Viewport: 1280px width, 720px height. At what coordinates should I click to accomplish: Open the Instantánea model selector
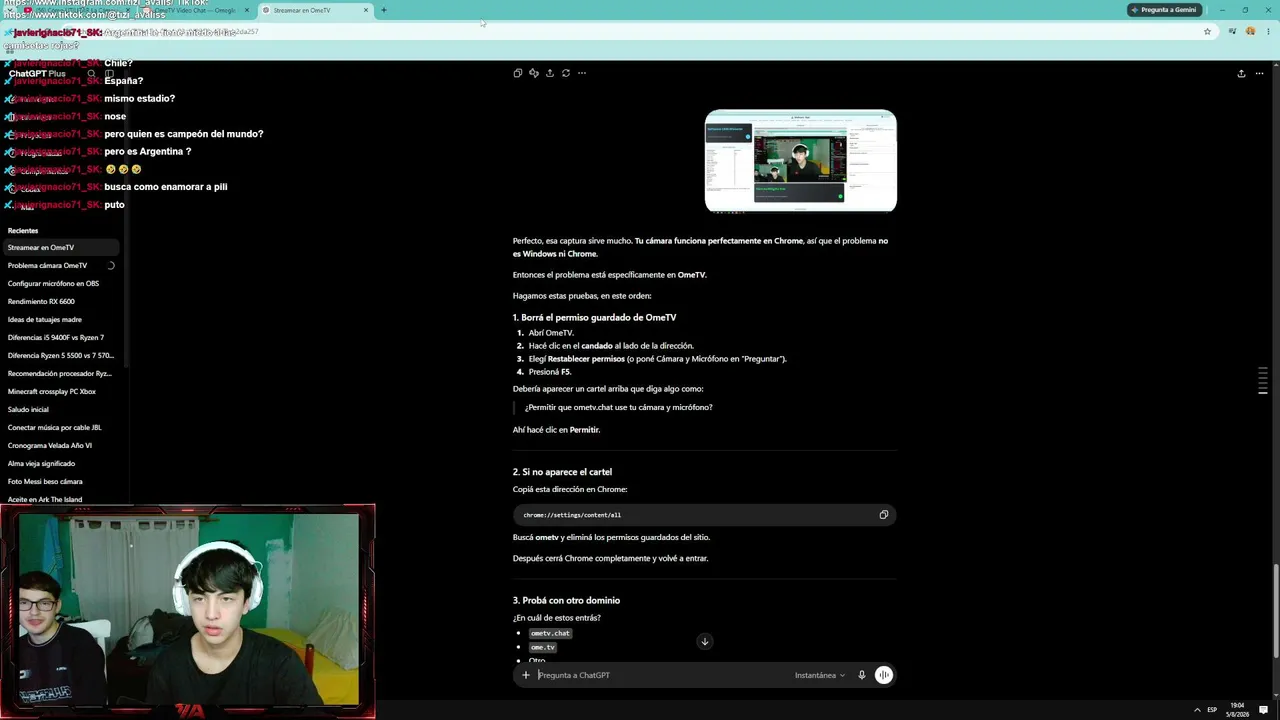[820, 675]
